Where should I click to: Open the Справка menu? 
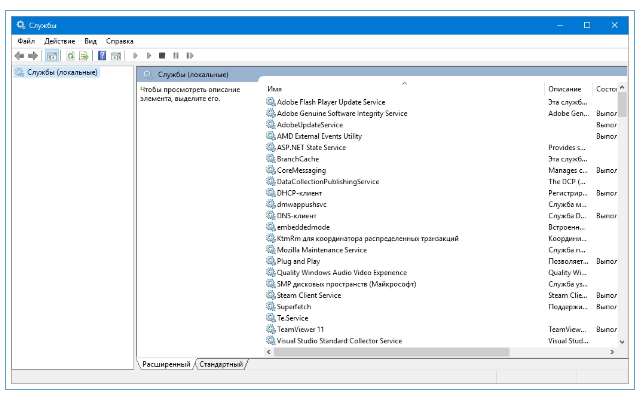[x=119, y=41]
